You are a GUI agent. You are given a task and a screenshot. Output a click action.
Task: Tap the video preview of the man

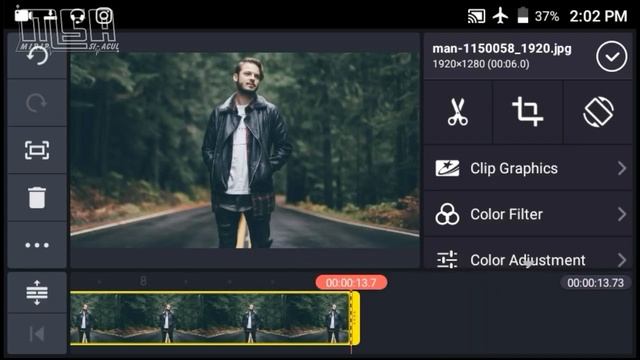pos(244,150)
